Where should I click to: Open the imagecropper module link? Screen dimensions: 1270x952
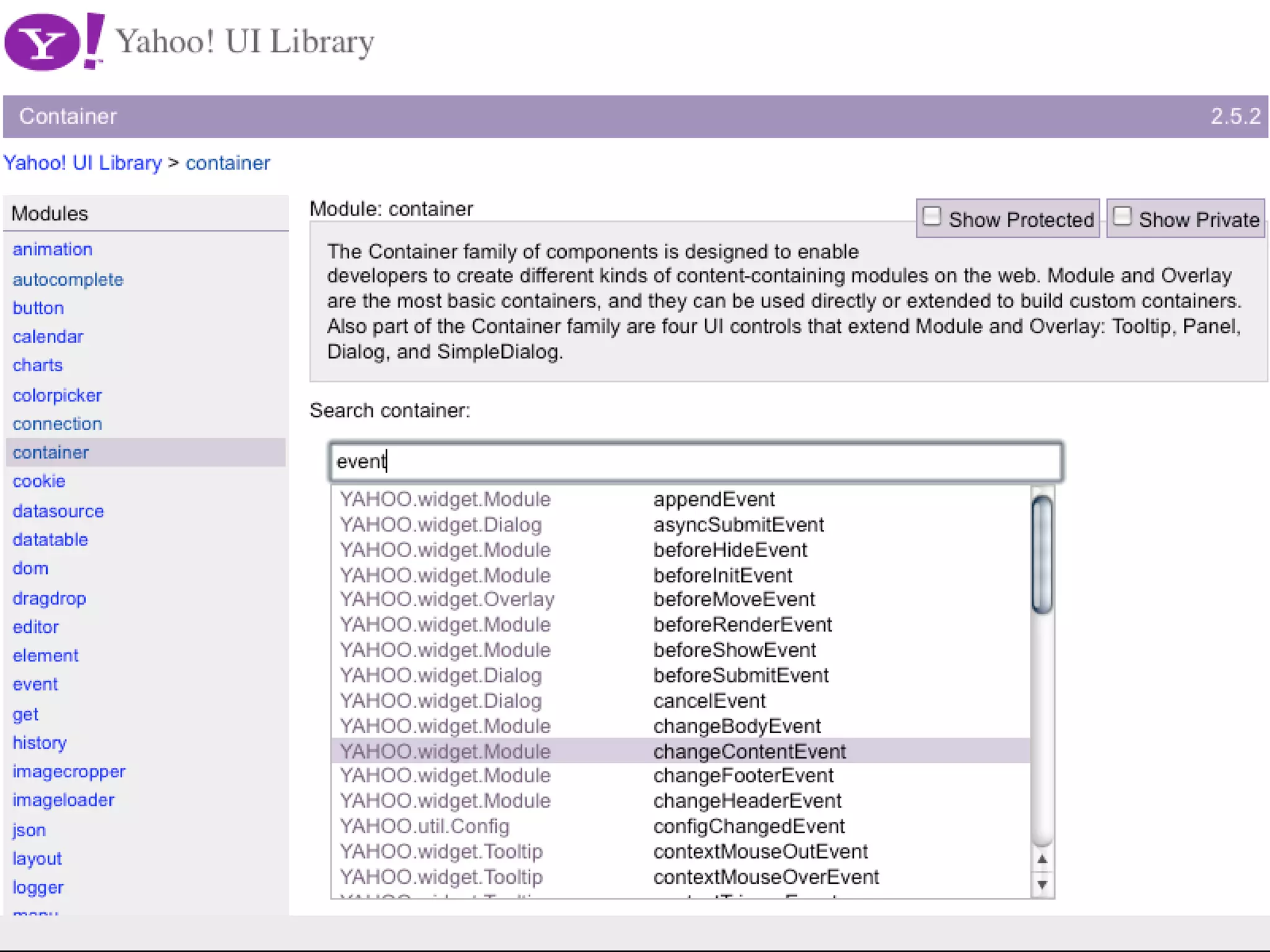69,772
